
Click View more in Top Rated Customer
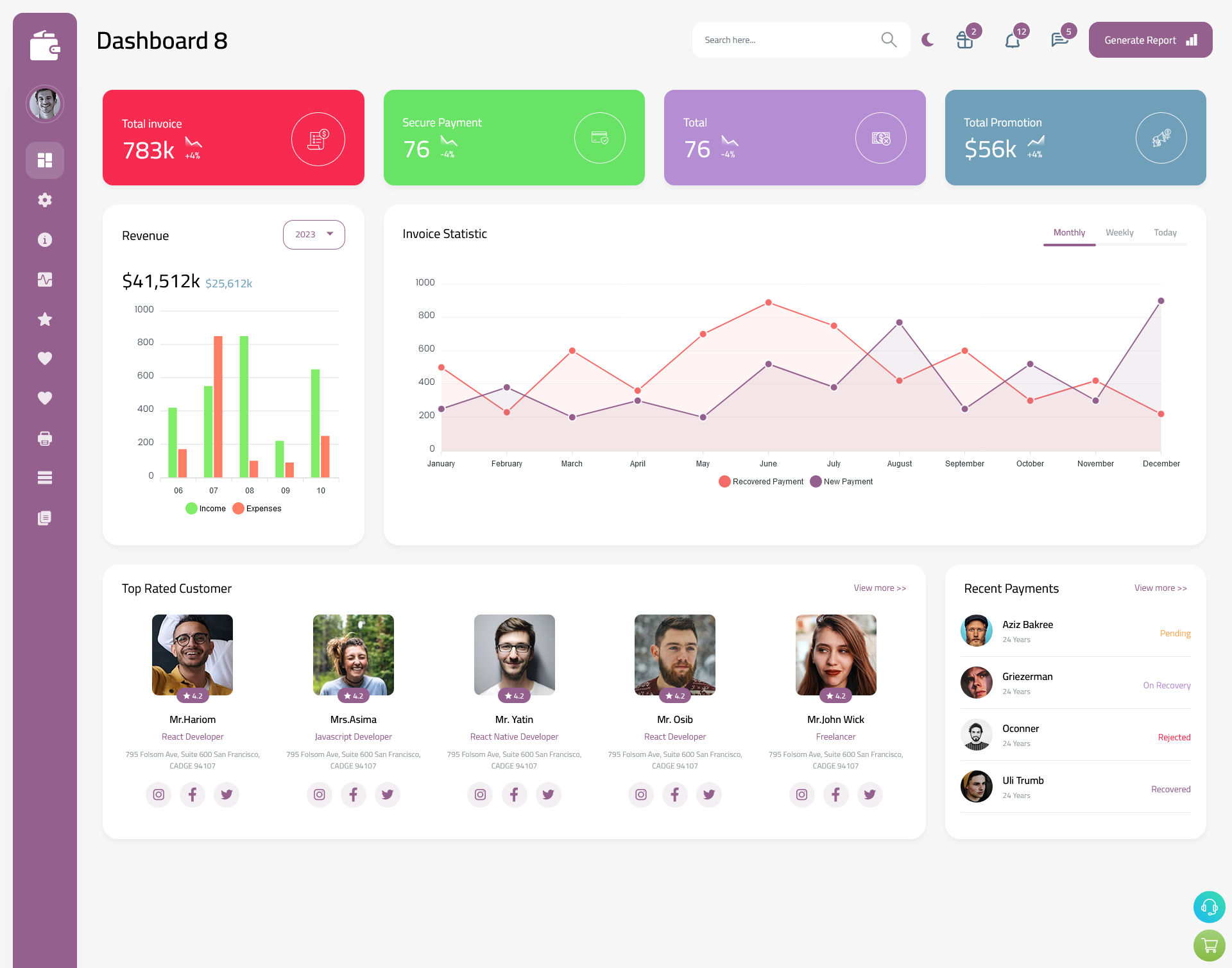(x=879, y=587)
